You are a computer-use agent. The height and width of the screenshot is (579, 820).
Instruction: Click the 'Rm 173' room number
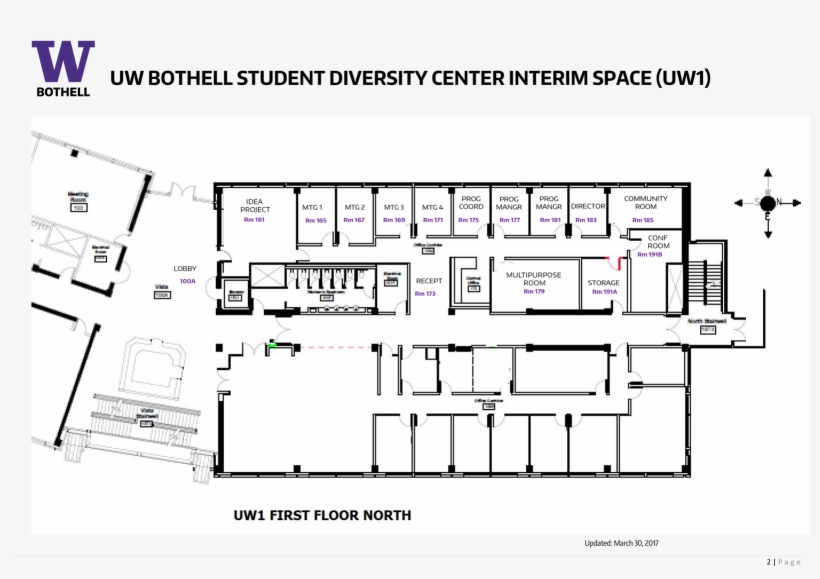tap(425, 293)
